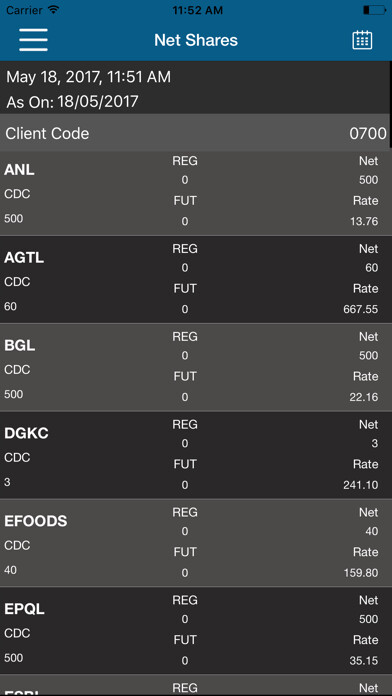This screenshot has width=392, height=696.
Task: Click EFOODS Net value 40
Action: (x=372, y=531)
